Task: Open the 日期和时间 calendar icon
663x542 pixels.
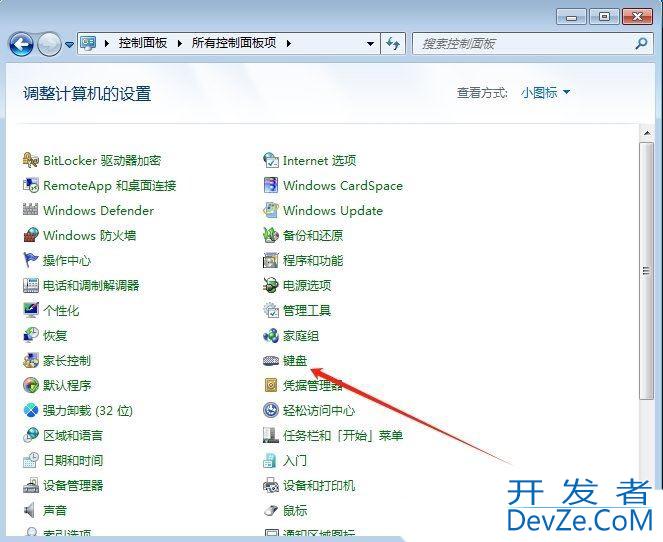Action: point(31,460)
